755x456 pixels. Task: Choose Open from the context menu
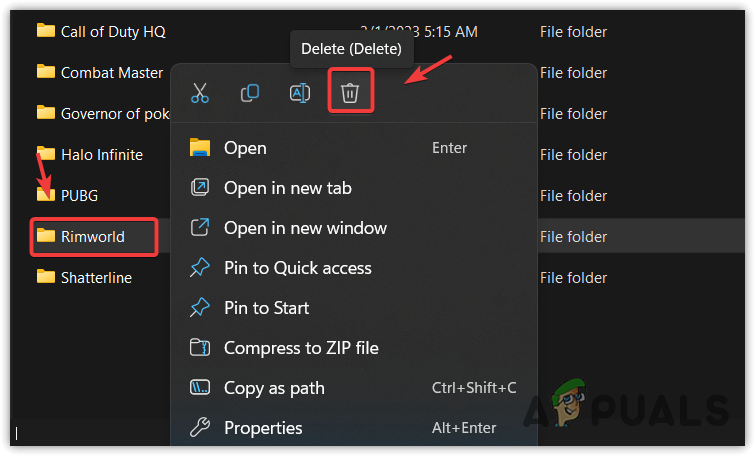pos(245,148)
